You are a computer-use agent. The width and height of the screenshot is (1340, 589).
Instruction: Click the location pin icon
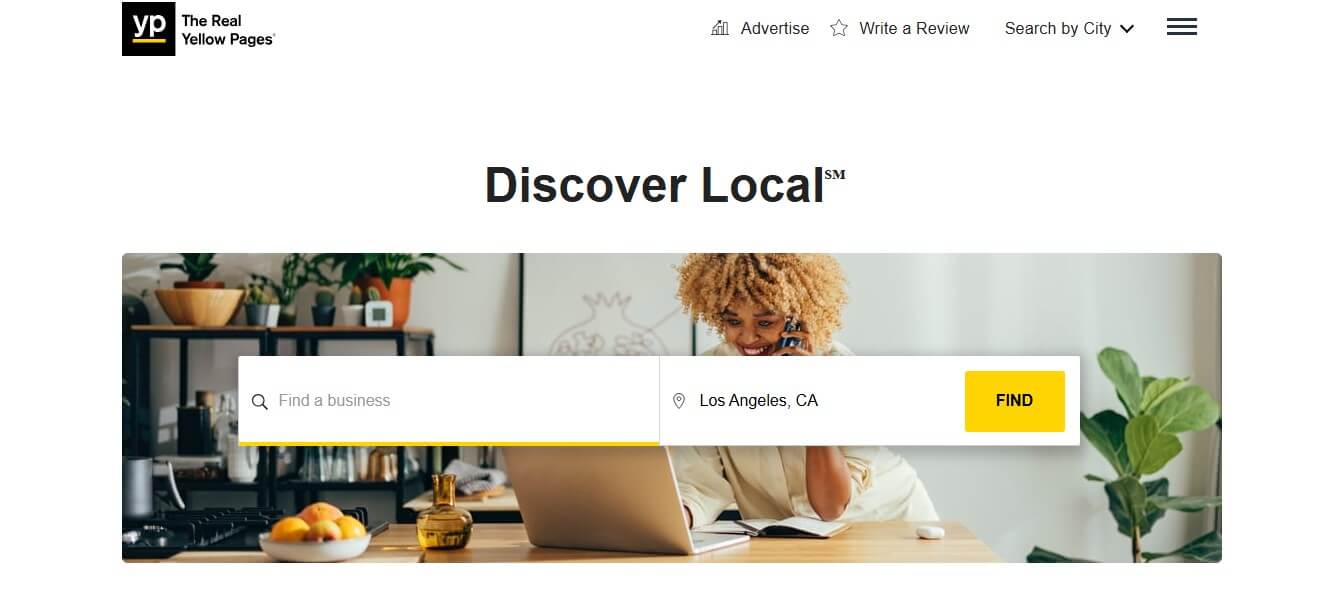(x=679, y=401)
